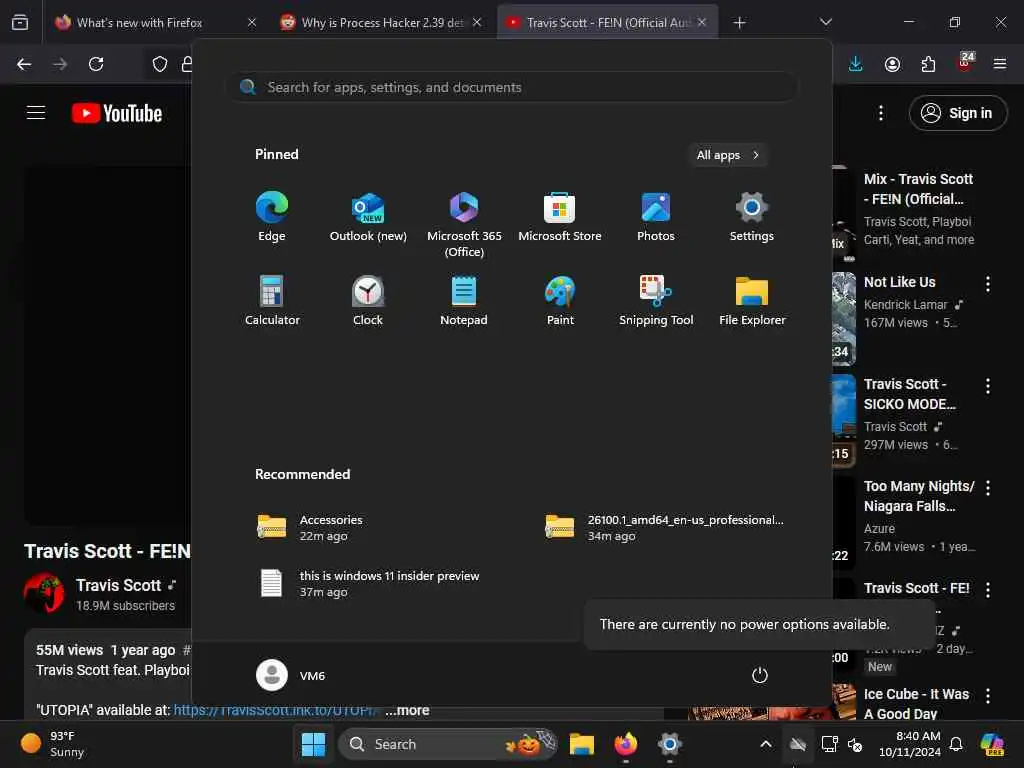Switch to Firefox in taskbar
The height and width of the screenshot is (768, 1024).
coord(626,744)
